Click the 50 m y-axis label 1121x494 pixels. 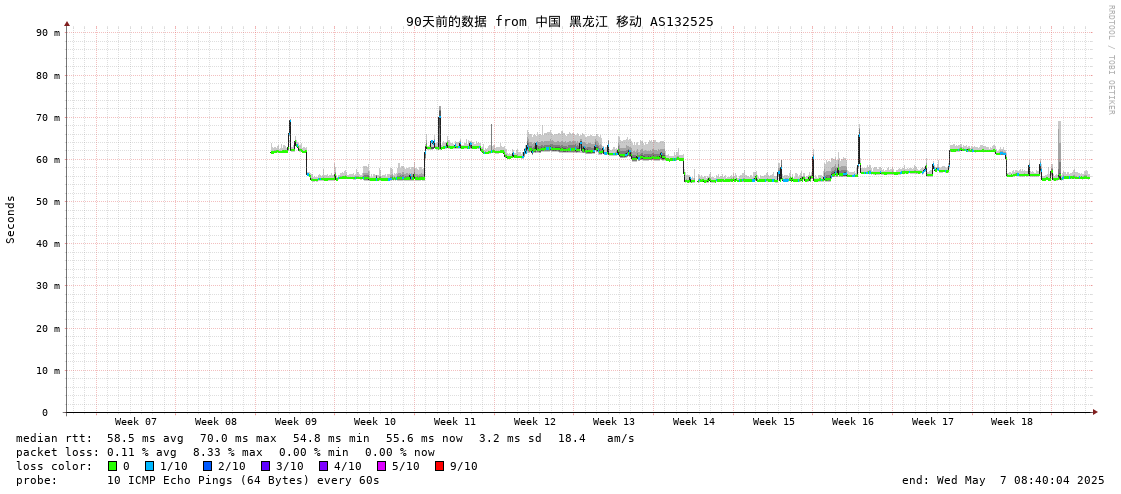[47, 202]
